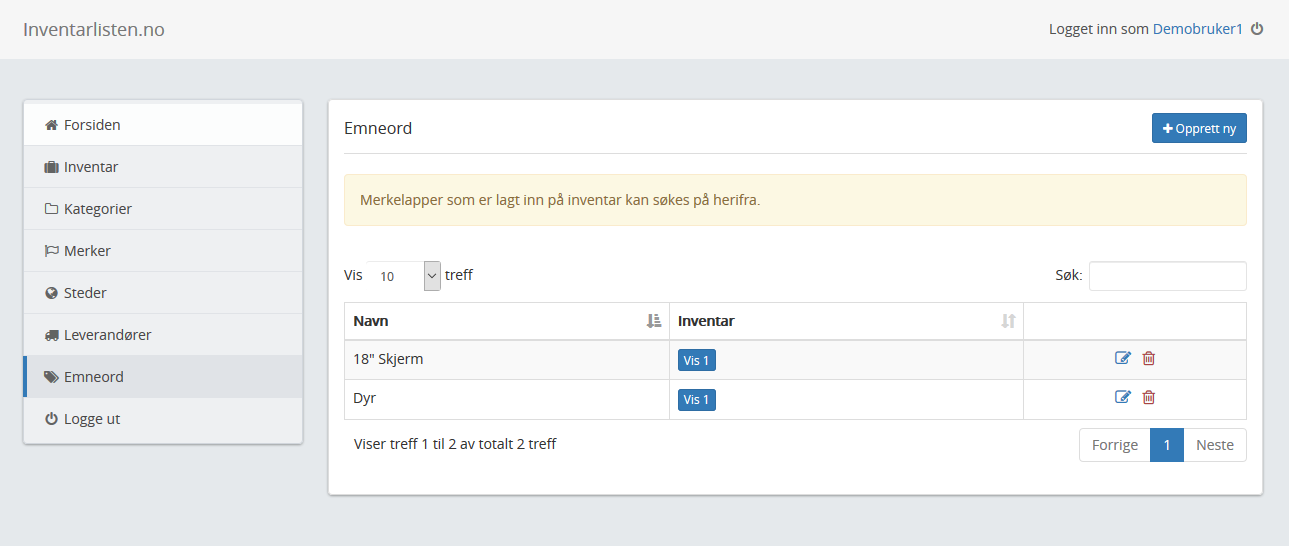The height and width of the screenshot is (546, 1289).
Task: Click the Søk search field
Action: tap(1167, 276)
